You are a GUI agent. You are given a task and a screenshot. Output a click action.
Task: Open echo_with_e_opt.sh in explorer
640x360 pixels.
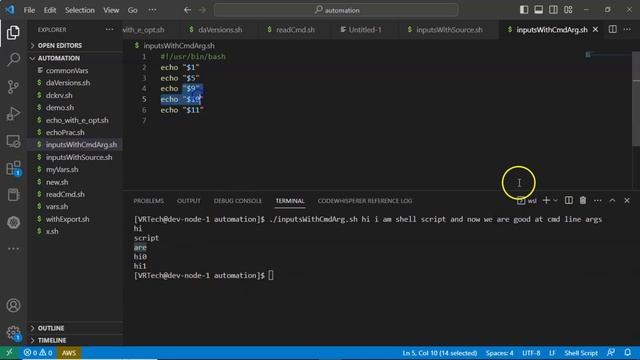click(76, 120)
